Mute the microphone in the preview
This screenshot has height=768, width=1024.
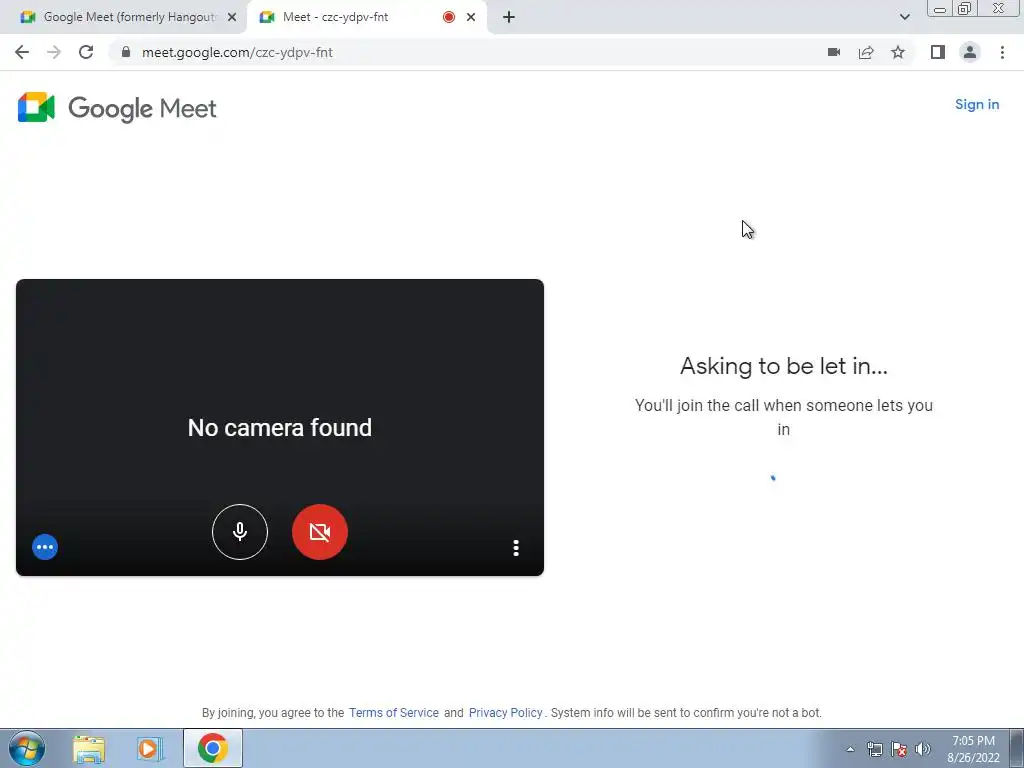pos(240,532)
